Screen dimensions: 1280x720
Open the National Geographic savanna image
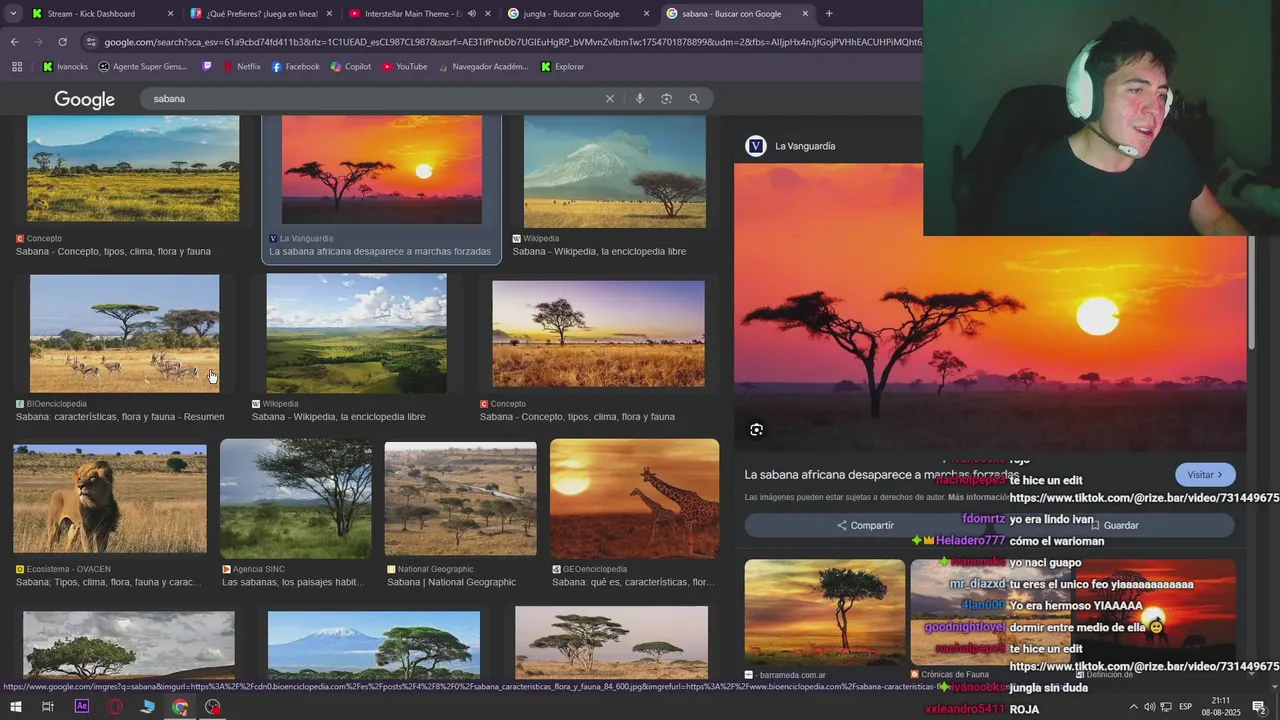click(461, 498)
